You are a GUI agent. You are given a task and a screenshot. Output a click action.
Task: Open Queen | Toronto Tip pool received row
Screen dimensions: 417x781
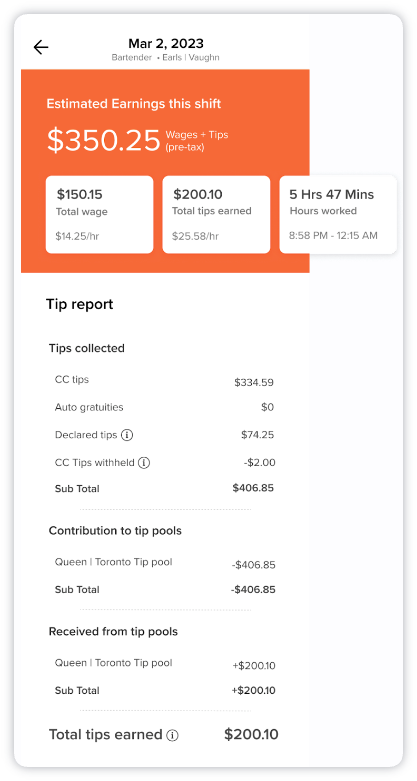[164, 664]
